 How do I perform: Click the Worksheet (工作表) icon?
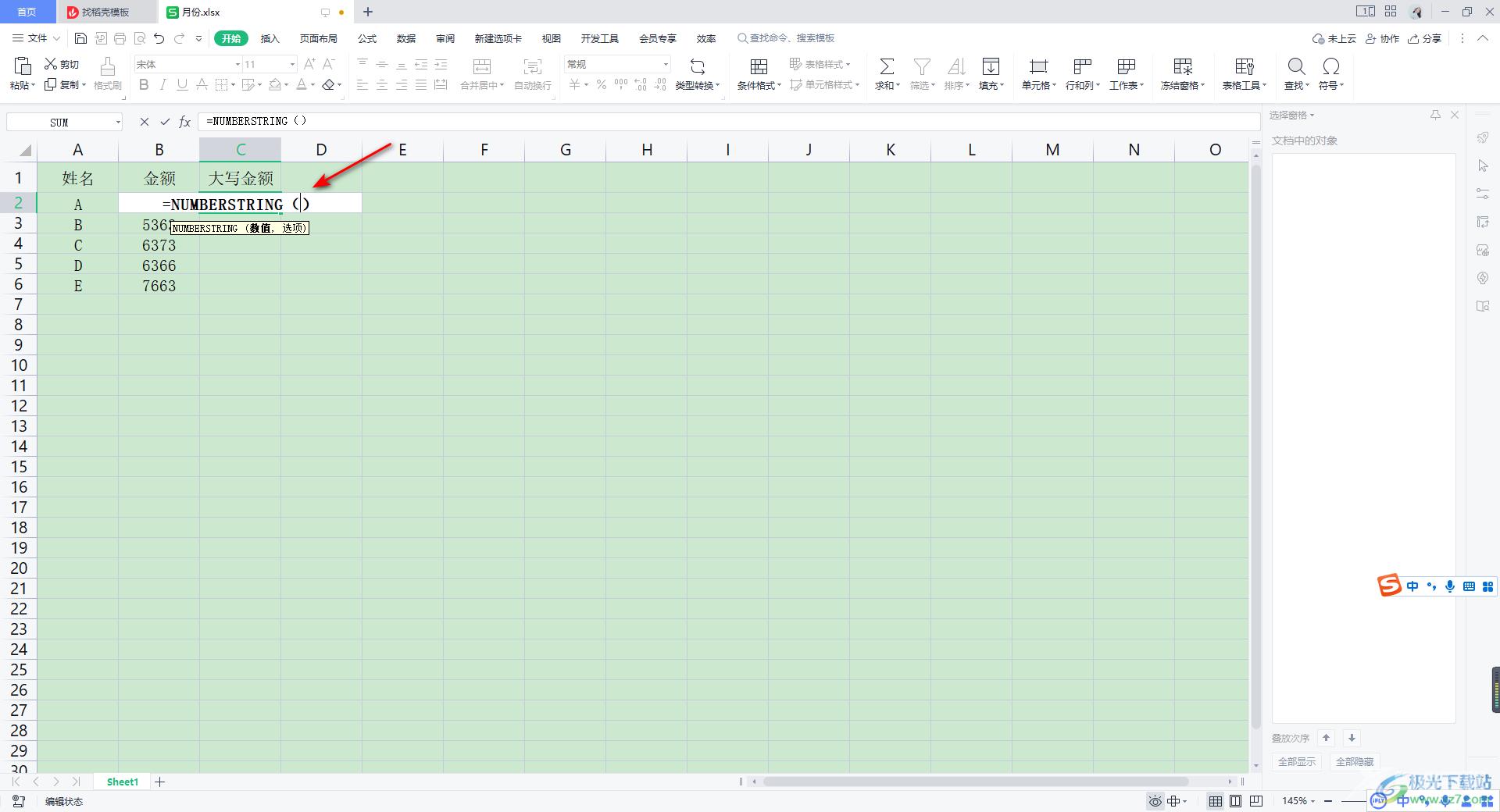(x=1127, y=66)
